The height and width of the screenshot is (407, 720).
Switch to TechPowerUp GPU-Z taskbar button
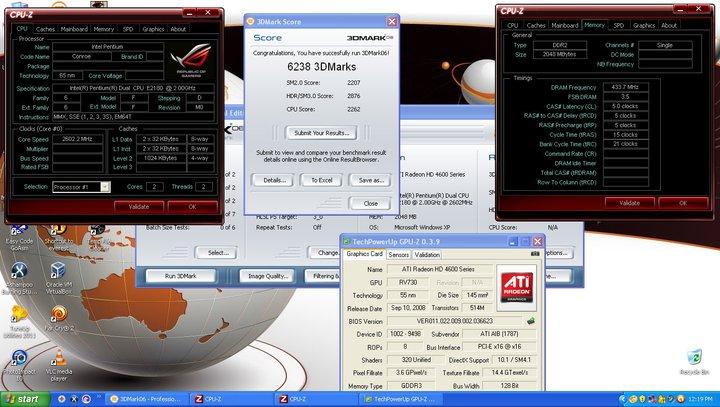pos(402,399)
